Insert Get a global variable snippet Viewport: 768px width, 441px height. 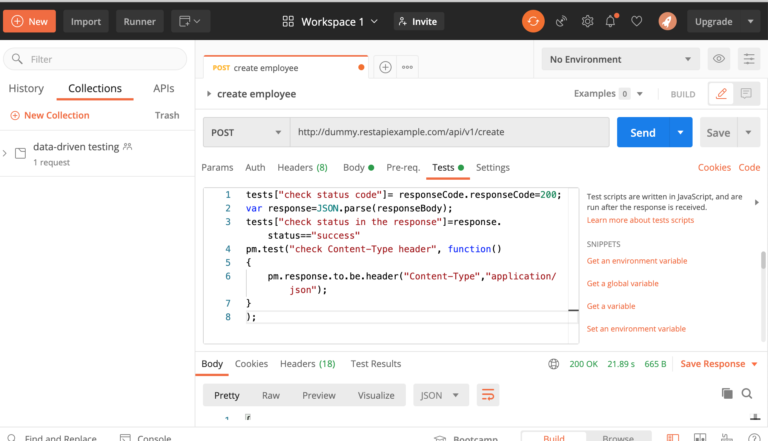pyautogui.click(x=623, y=284)
